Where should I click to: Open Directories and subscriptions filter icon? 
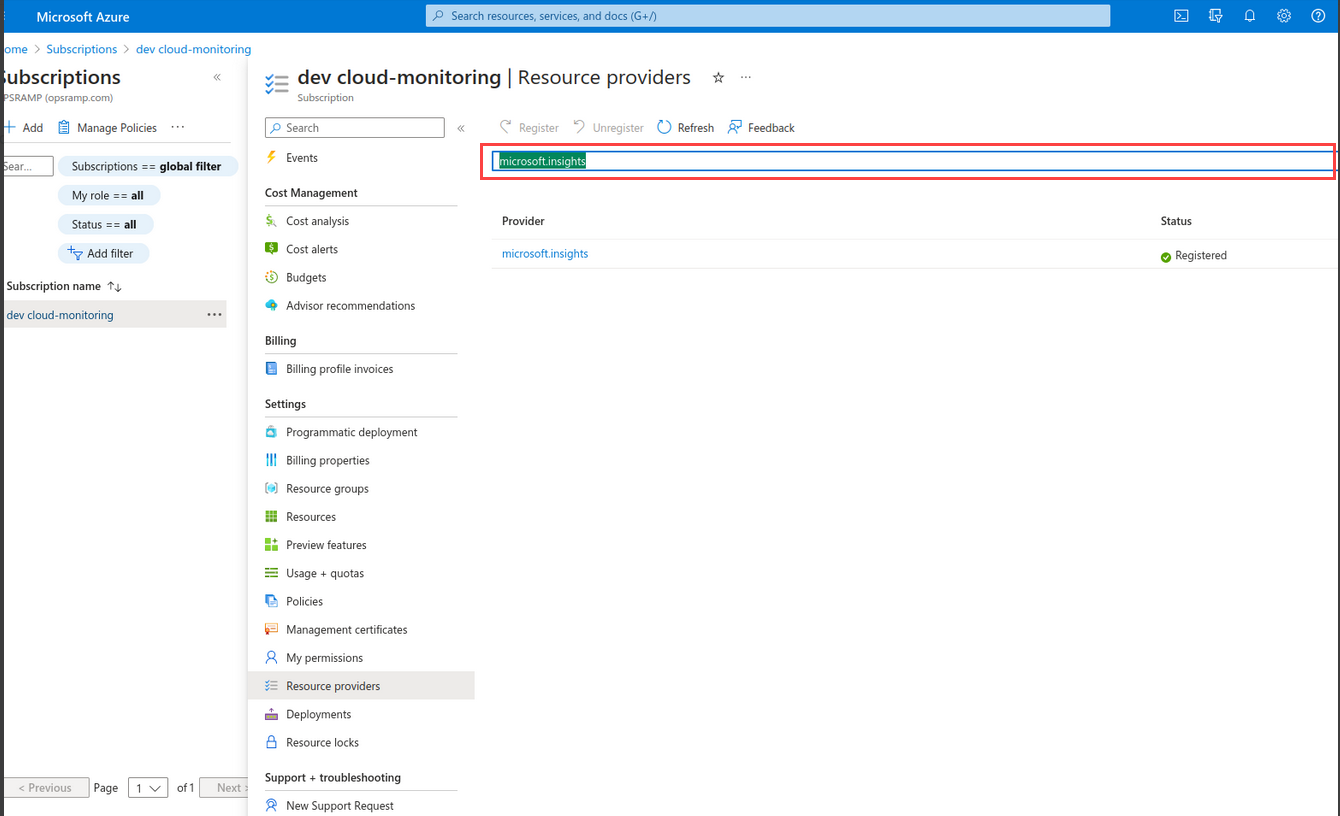1215,16
